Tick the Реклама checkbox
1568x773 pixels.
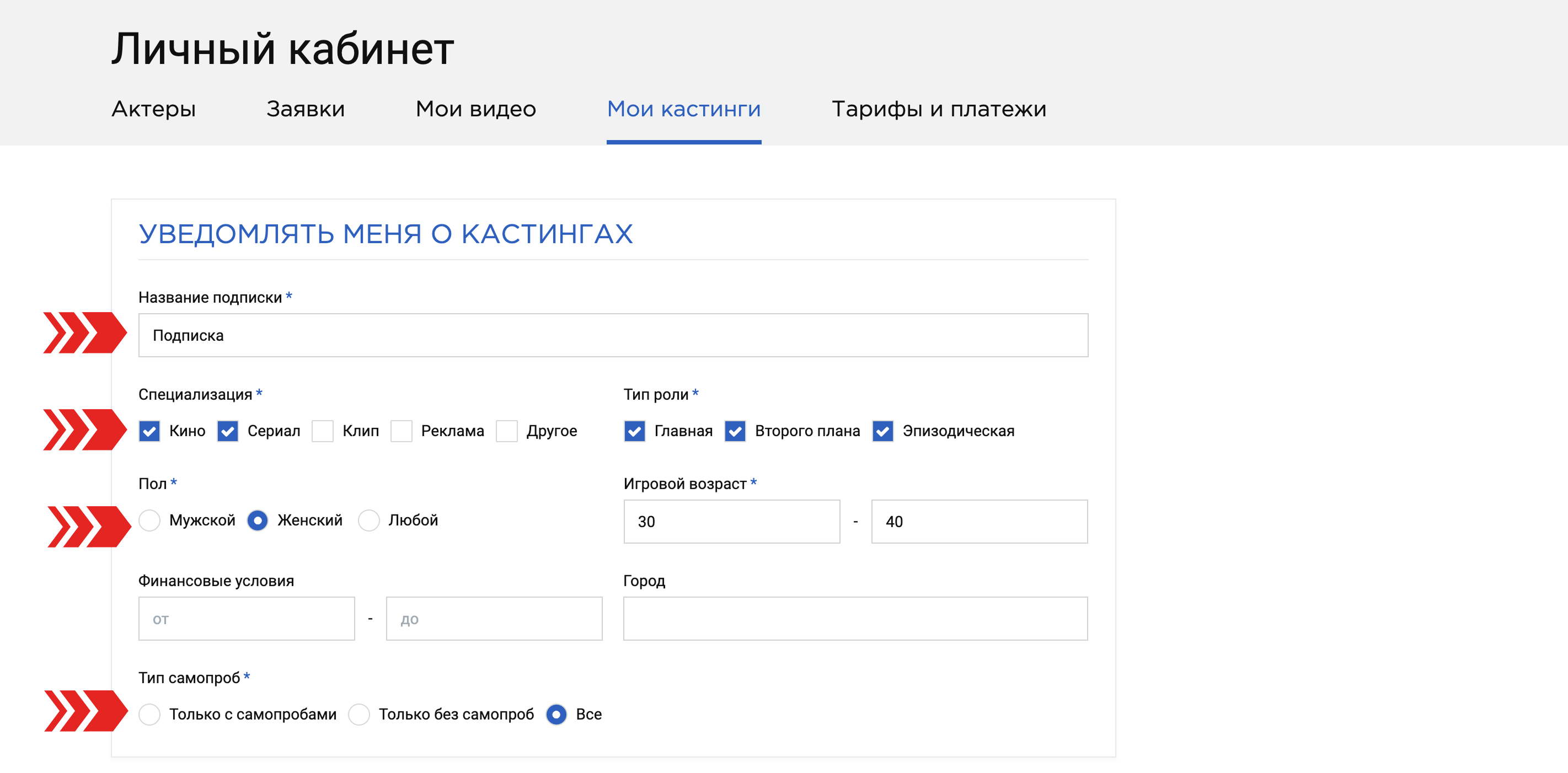[x=401, y=432]
